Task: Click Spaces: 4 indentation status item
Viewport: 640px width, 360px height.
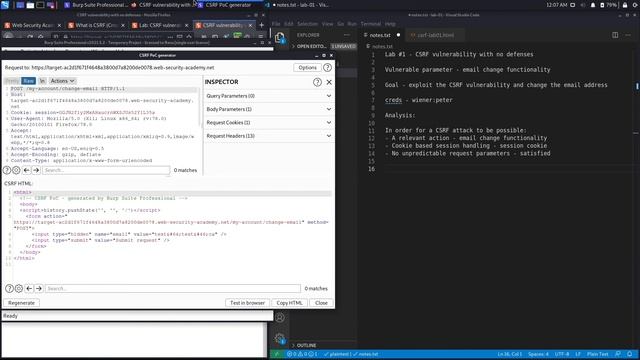Action: (x=538, y=354)
